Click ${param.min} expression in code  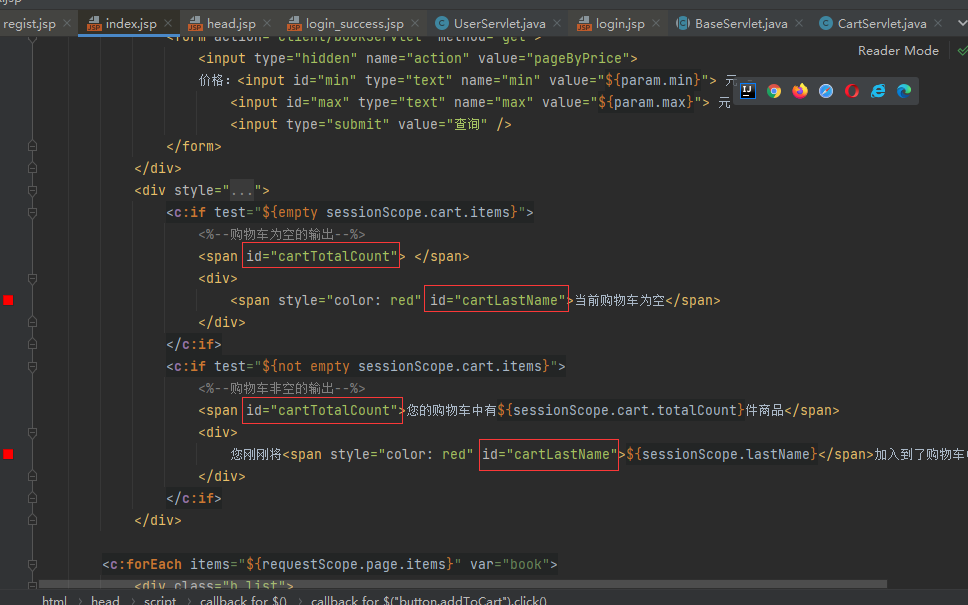653,80
